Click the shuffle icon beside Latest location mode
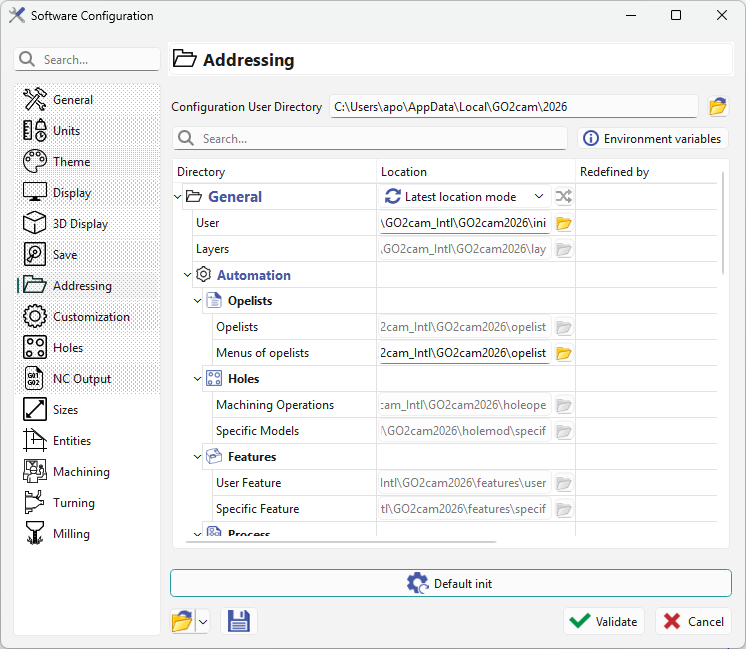The image size is (746, 649). [564, 197]
